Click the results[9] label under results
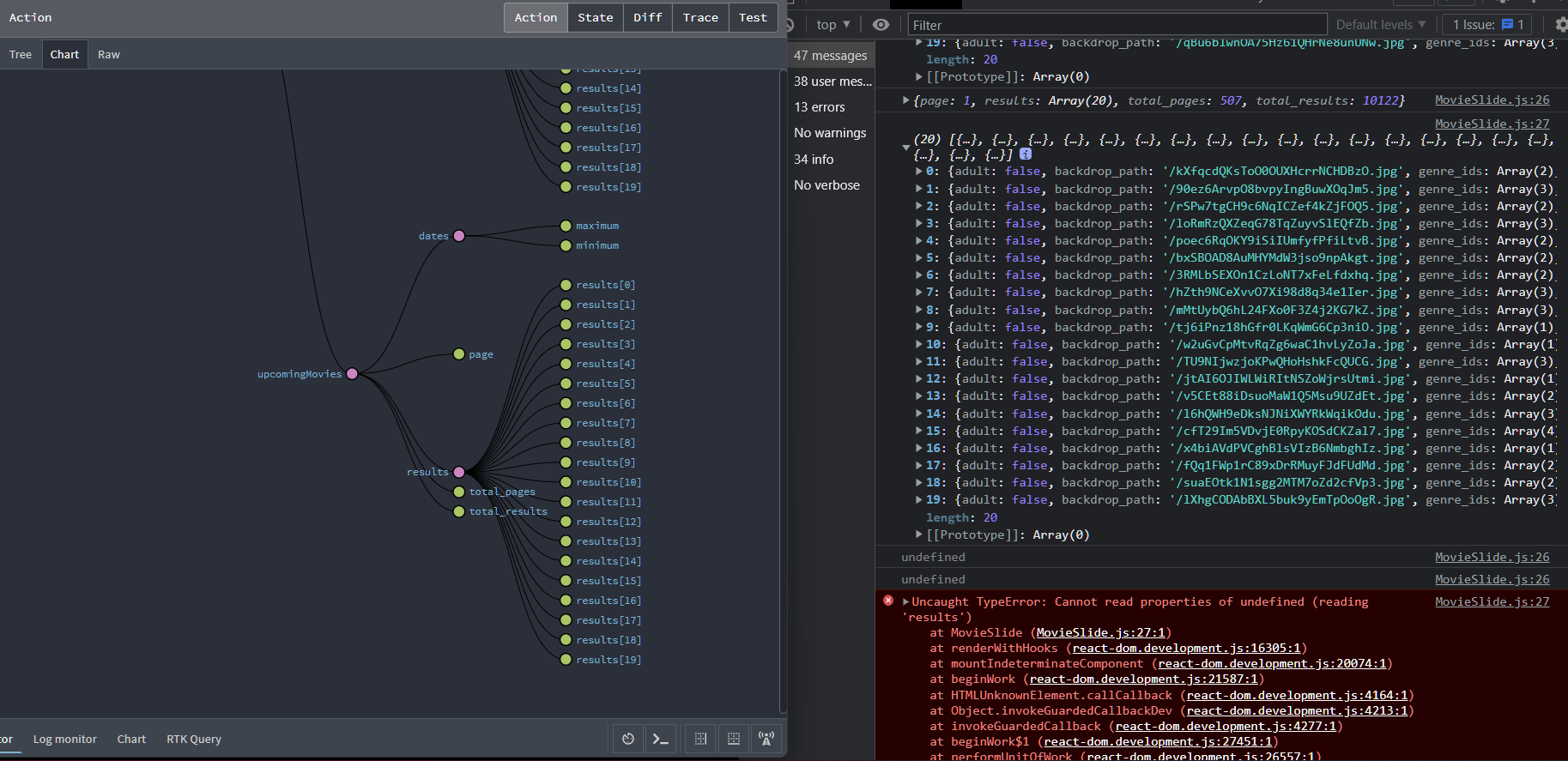 [606, 462]
